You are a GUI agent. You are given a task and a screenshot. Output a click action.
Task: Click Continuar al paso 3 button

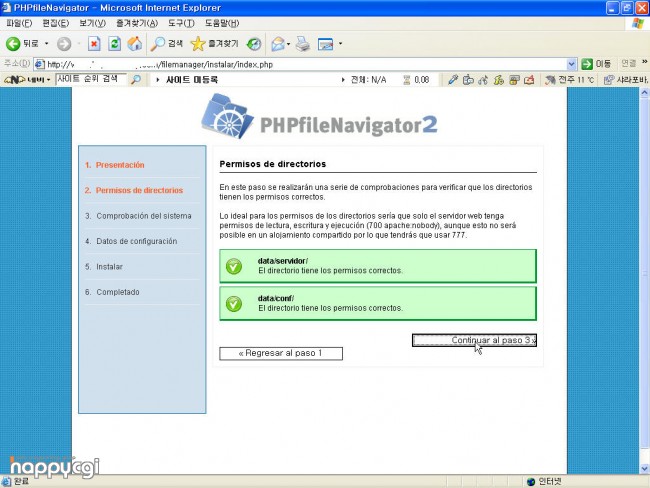click(x=474, y=340)
